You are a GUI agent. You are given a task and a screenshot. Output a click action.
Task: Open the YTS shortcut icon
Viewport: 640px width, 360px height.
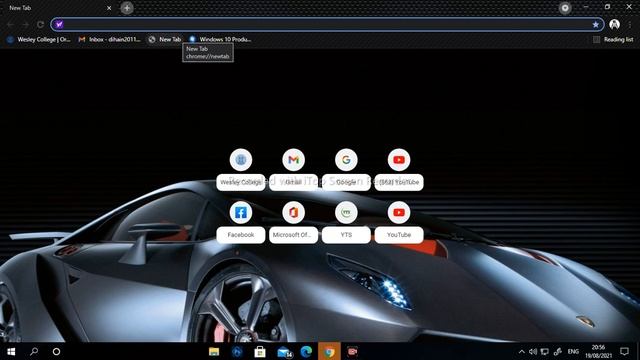[346, 212]
